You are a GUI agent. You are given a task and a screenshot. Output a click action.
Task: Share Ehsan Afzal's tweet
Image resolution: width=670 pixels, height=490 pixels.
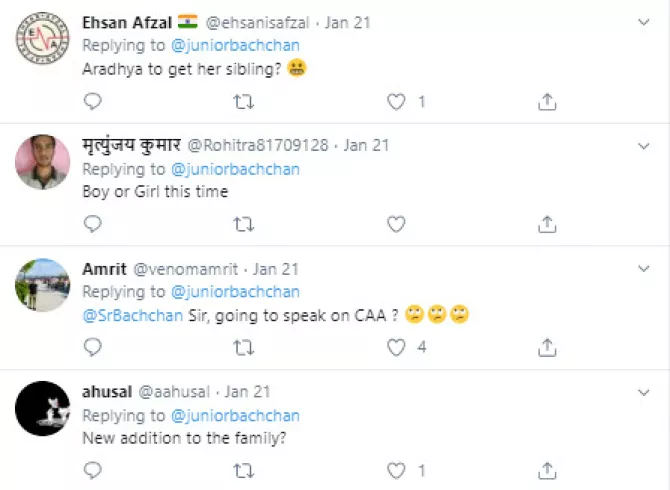pyautogui.click(x=547, y=101)
